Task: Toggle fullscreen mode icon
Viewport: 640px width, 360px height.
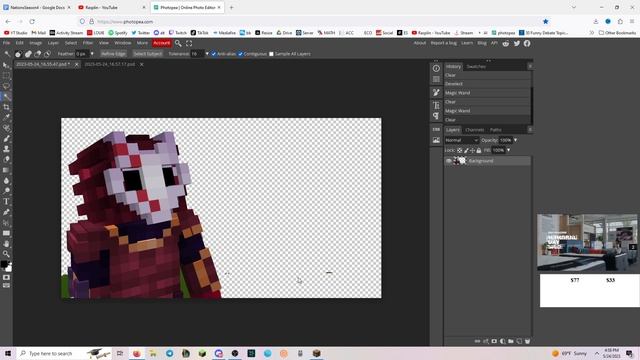Action: click(189, 43)
